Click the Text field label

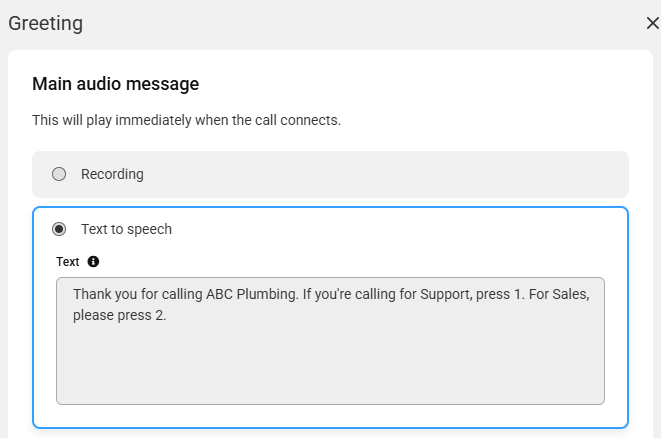click(x=68, y=262)
